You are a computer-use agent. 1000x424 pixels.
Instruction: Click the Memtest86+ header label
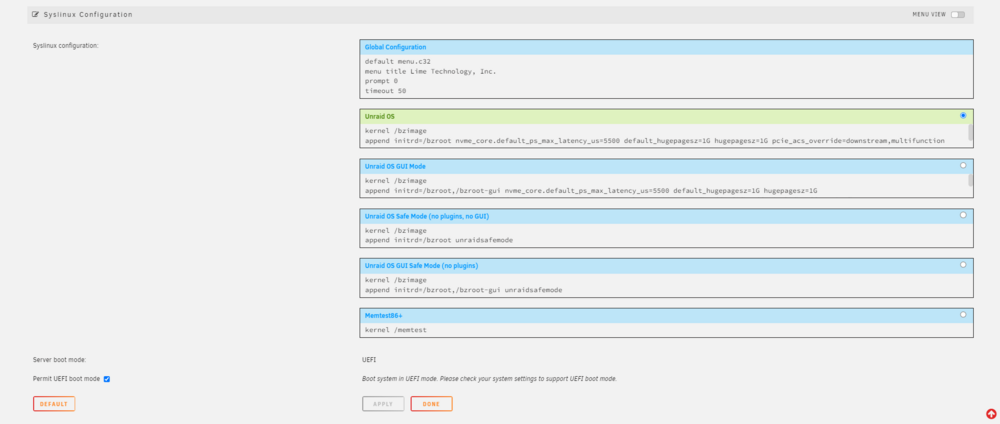coord(383,316)
